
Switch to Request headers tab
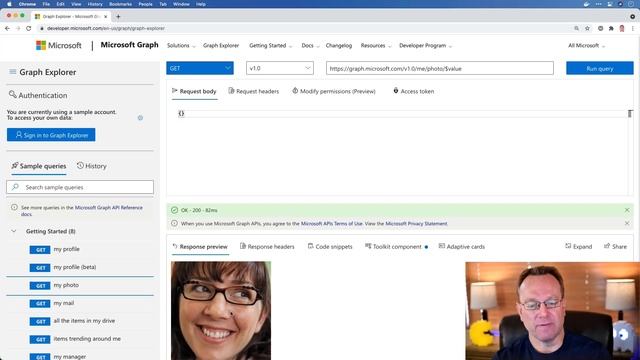click(253, 91)
